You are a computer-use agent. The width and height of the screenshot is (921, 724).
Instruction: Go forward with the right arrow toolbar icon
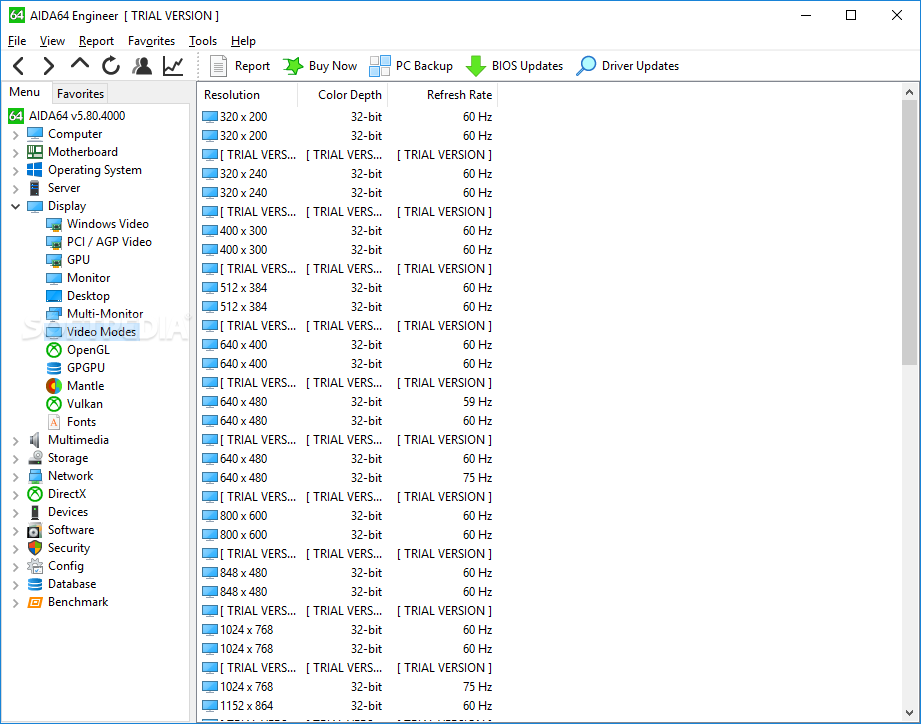click(49, 66)
